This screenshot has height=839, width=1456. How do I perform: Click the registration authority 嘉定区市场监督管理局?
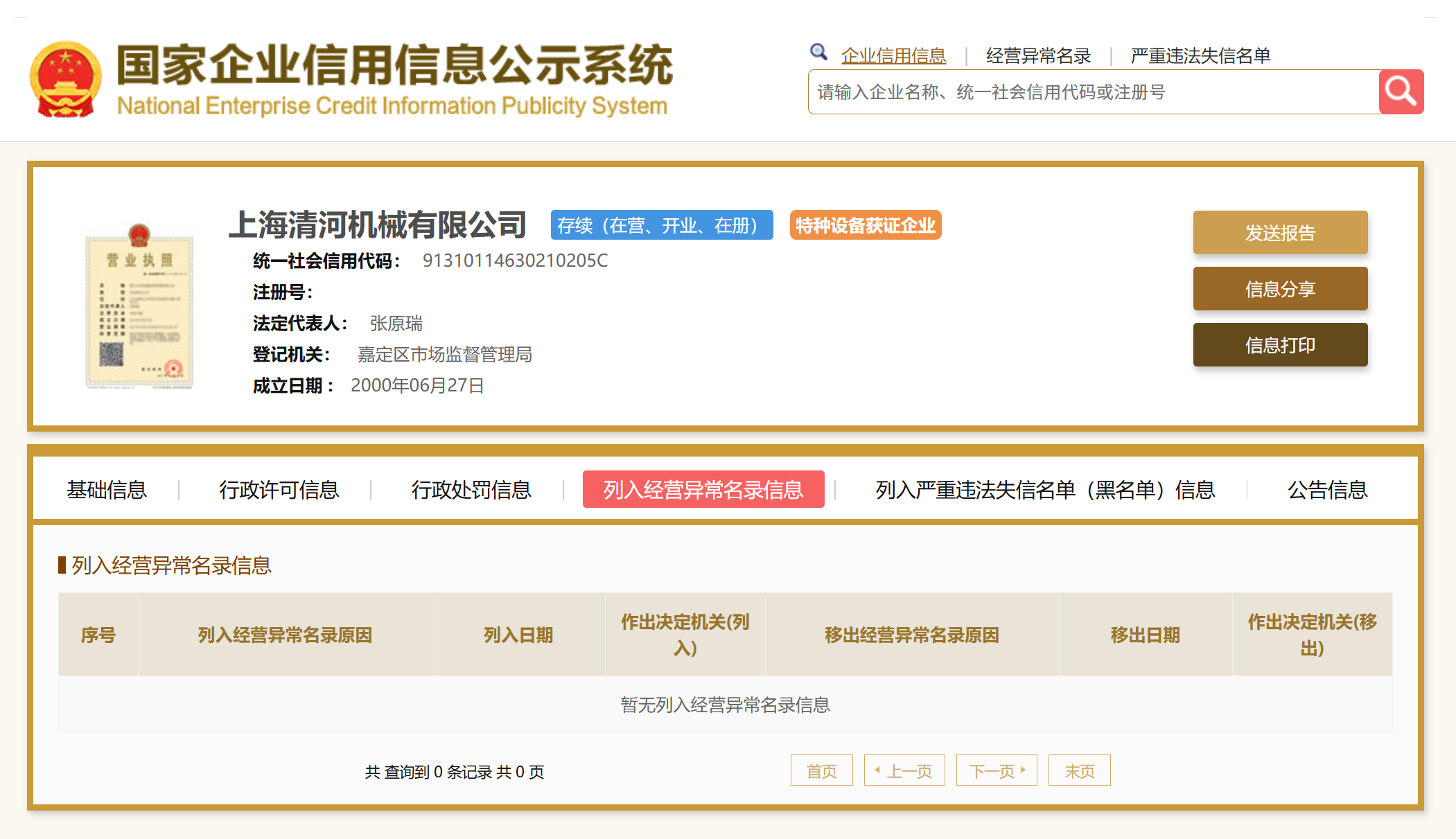[445, 355]
